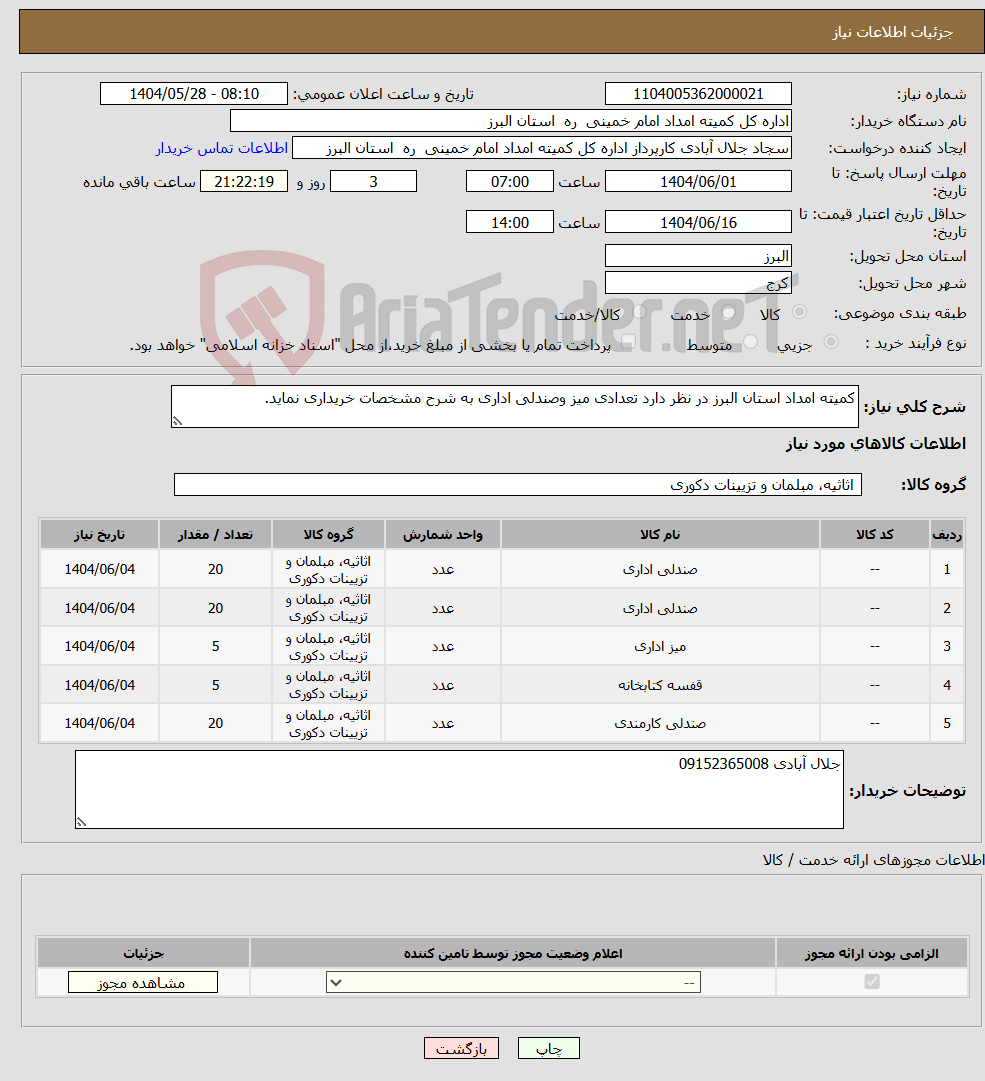
Task: Click the resize grip of the توضیحات خریدار textbox
Action: point(82,821)
